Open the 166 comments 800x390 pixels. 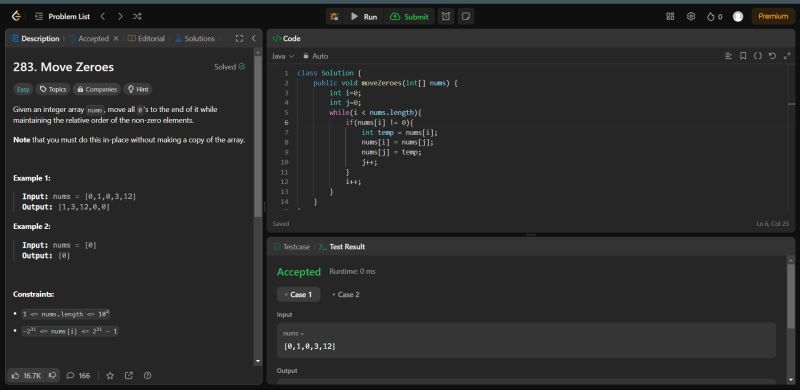click(x=79, y=376)
